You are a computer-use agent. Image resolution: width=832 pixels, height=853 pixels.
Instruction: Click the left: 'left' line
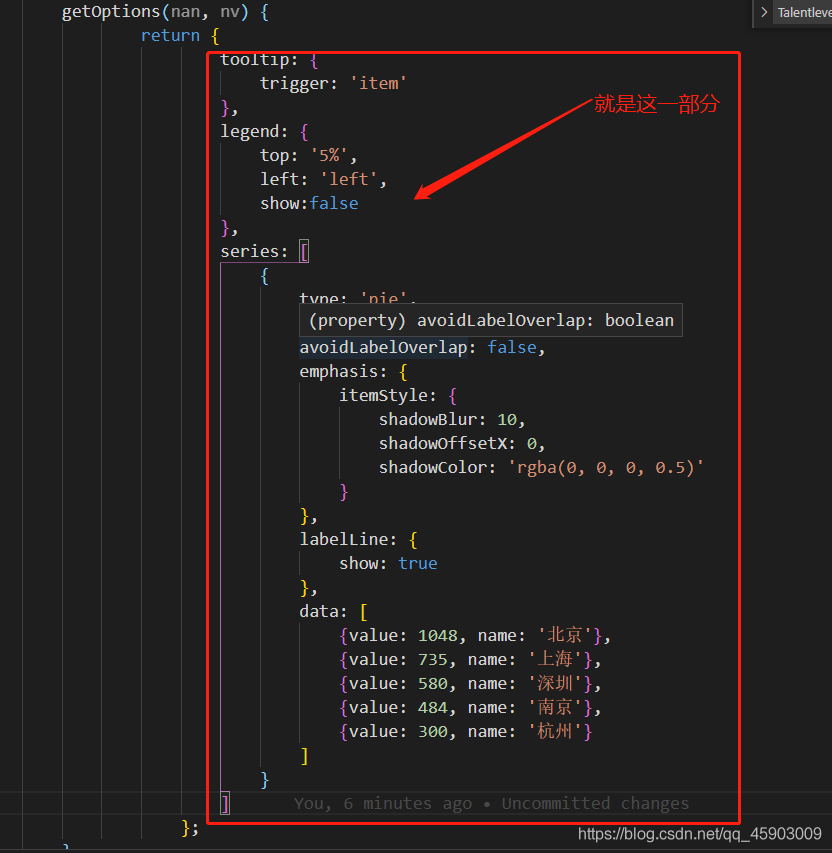coord(323,180)
